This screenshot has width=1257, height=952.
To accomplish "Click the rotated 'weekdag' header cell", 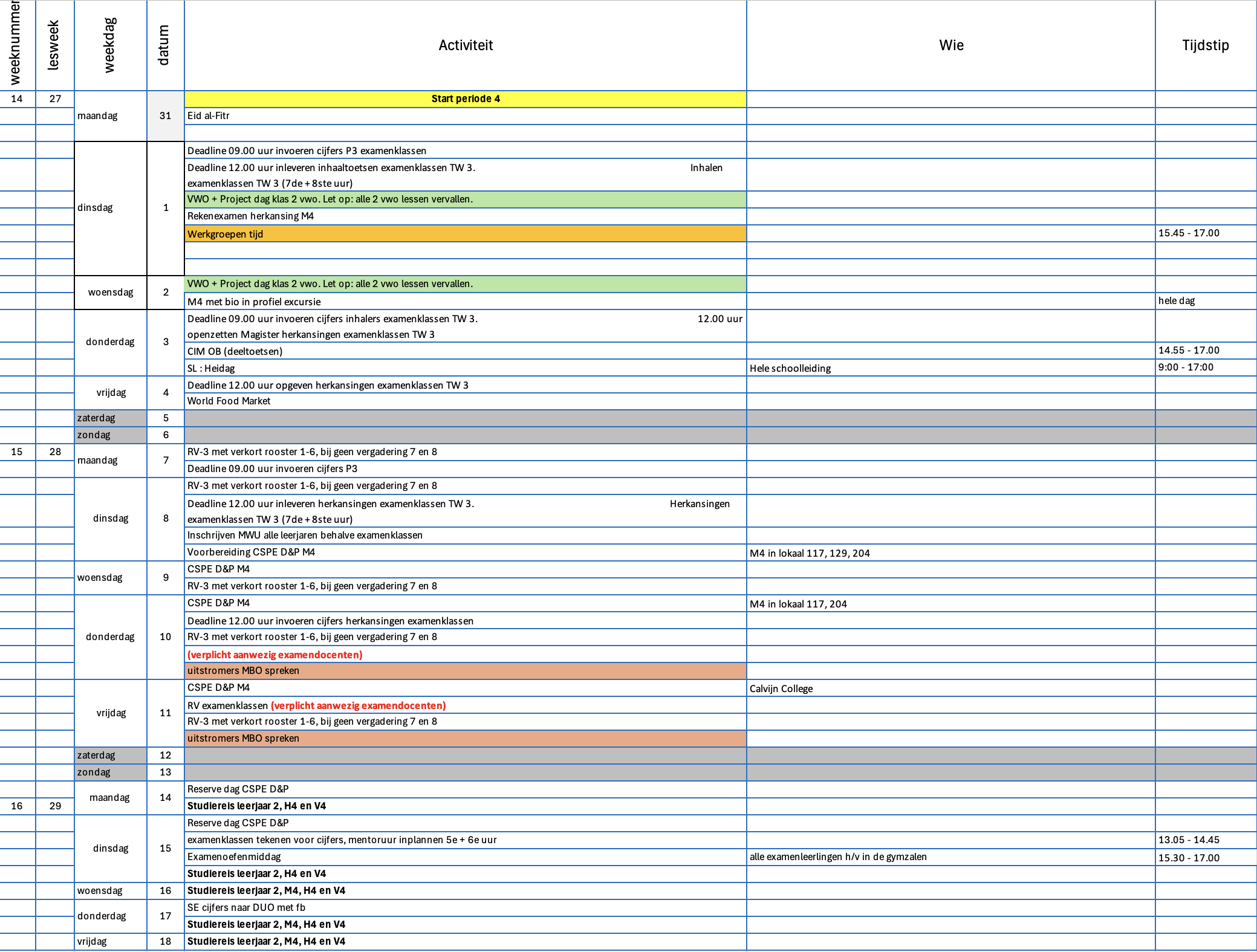I will 111,45.
